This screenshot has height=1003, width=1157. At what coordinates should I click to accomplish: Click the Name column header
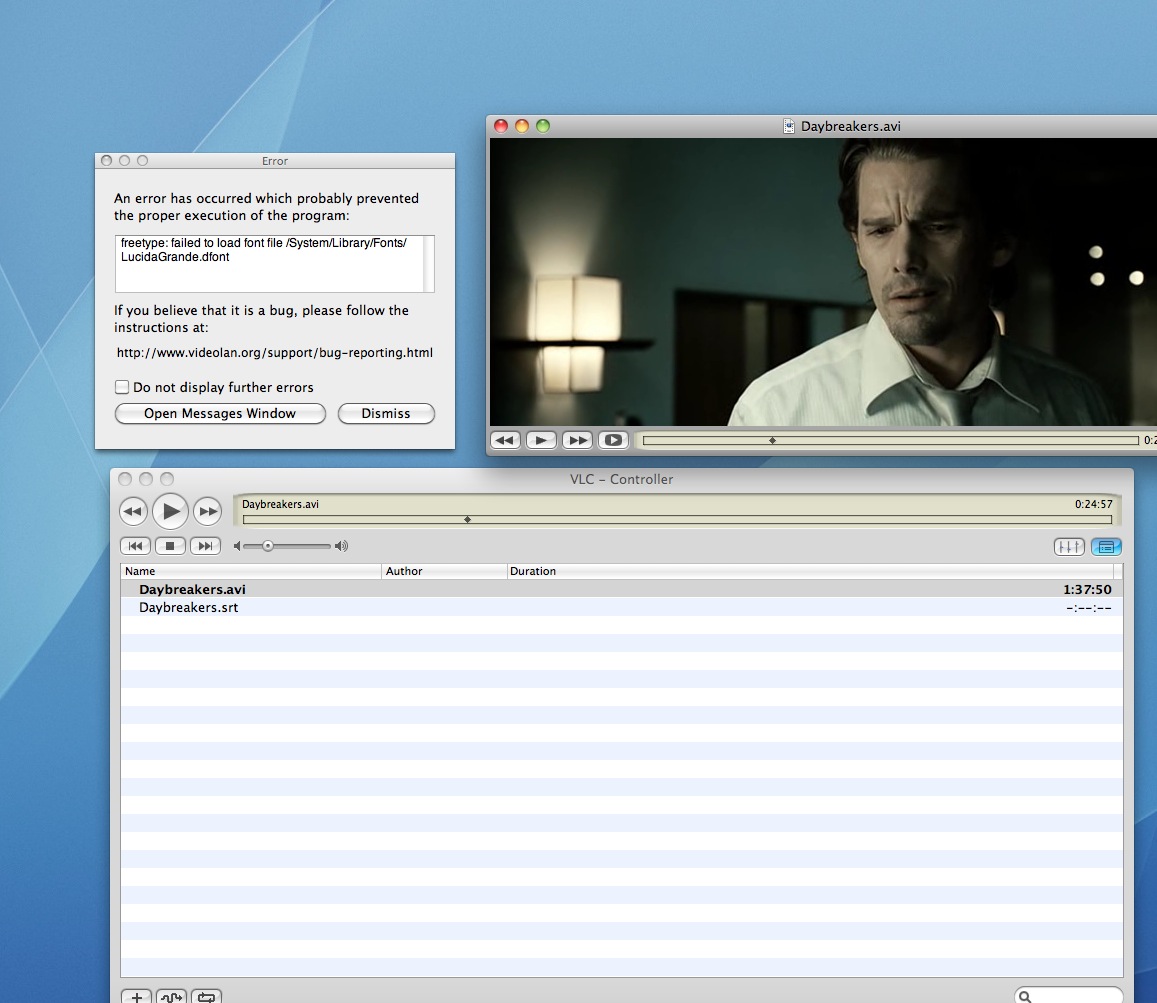251,571
